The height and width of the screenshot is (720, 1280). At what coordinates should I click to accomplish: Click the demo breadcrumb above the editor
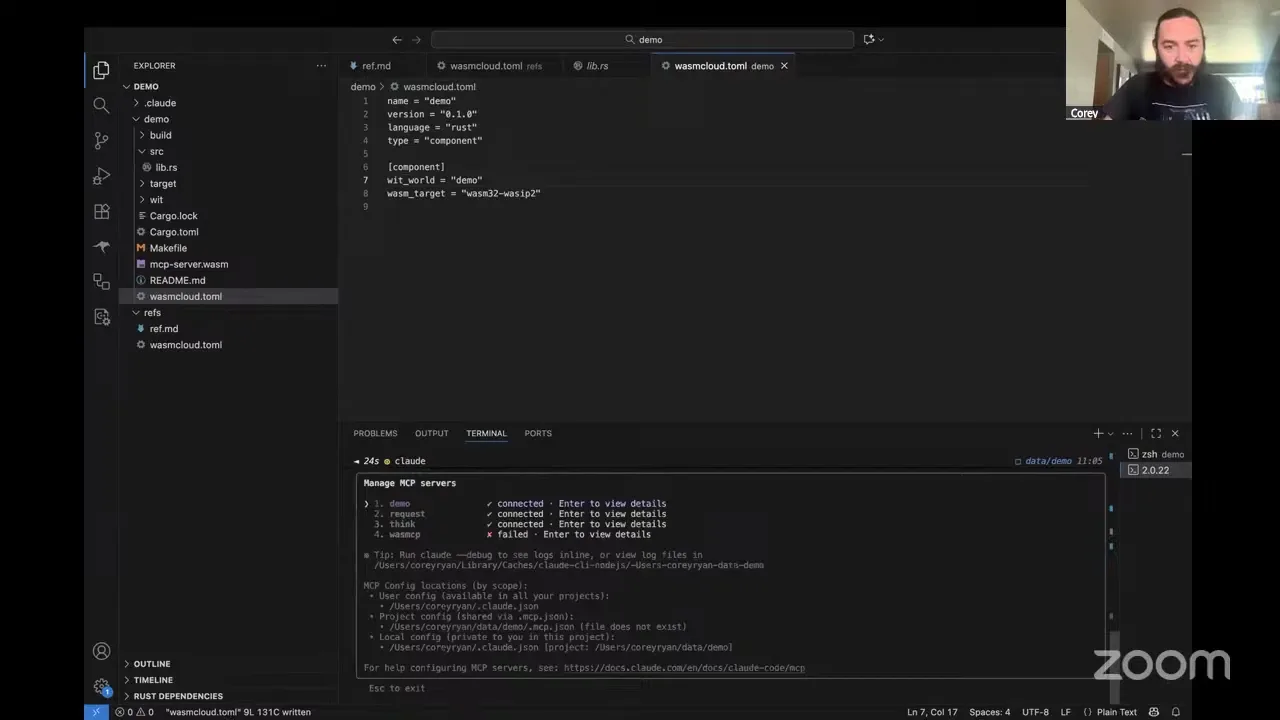point(363,87)
